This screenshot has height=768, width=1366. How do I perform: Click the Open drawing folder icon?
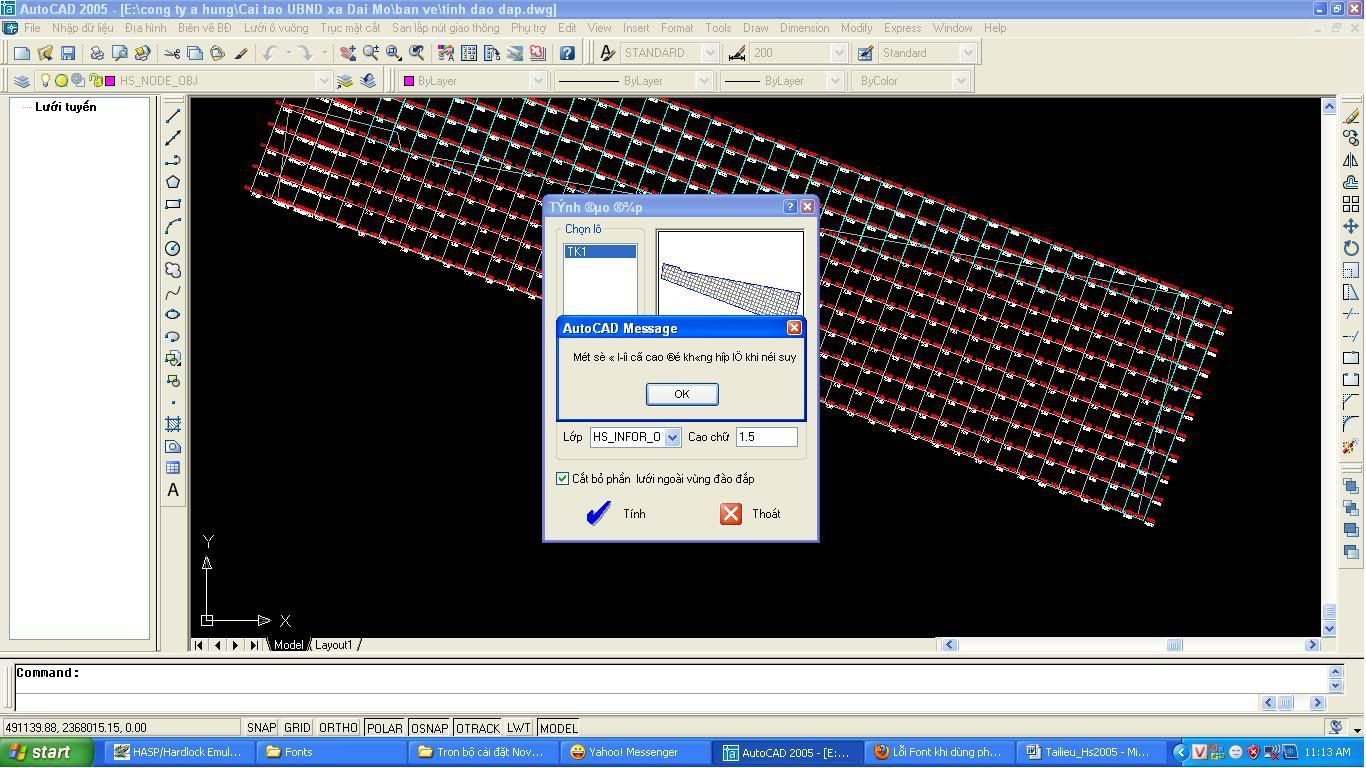click(x=45, y=53)
